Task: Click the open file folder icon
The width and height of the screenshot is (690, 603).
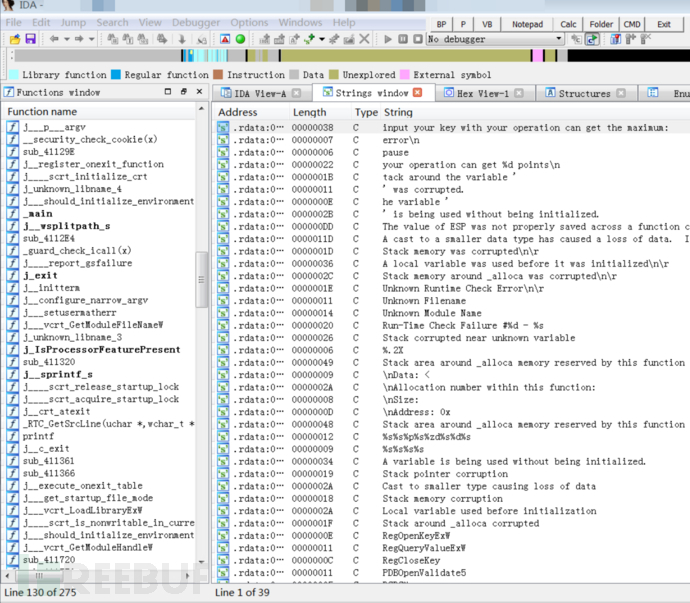Action: pos(14,39)
